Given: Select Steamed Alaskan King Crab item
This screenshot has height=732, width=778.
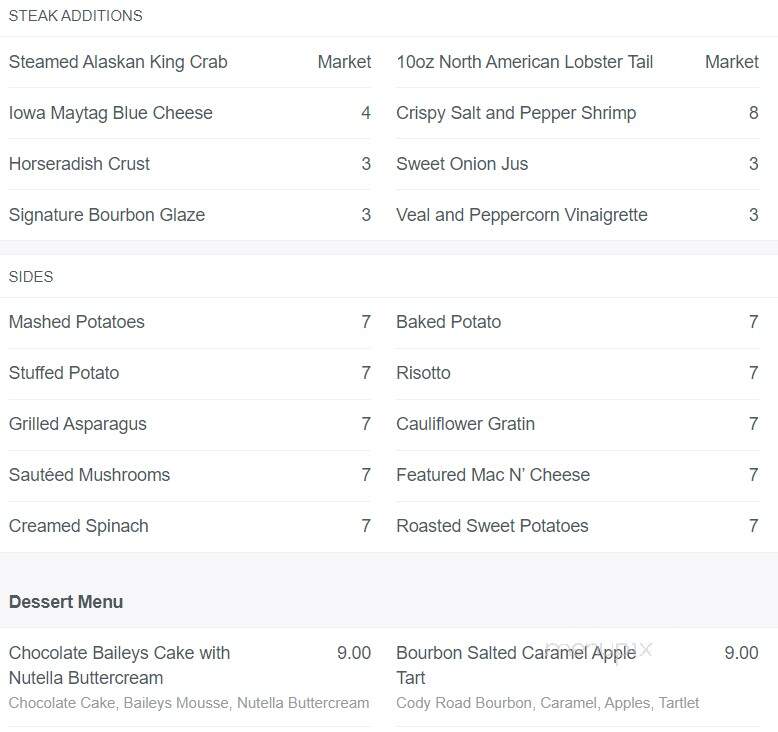Looking at the screenshot, I should coord(118,62).
